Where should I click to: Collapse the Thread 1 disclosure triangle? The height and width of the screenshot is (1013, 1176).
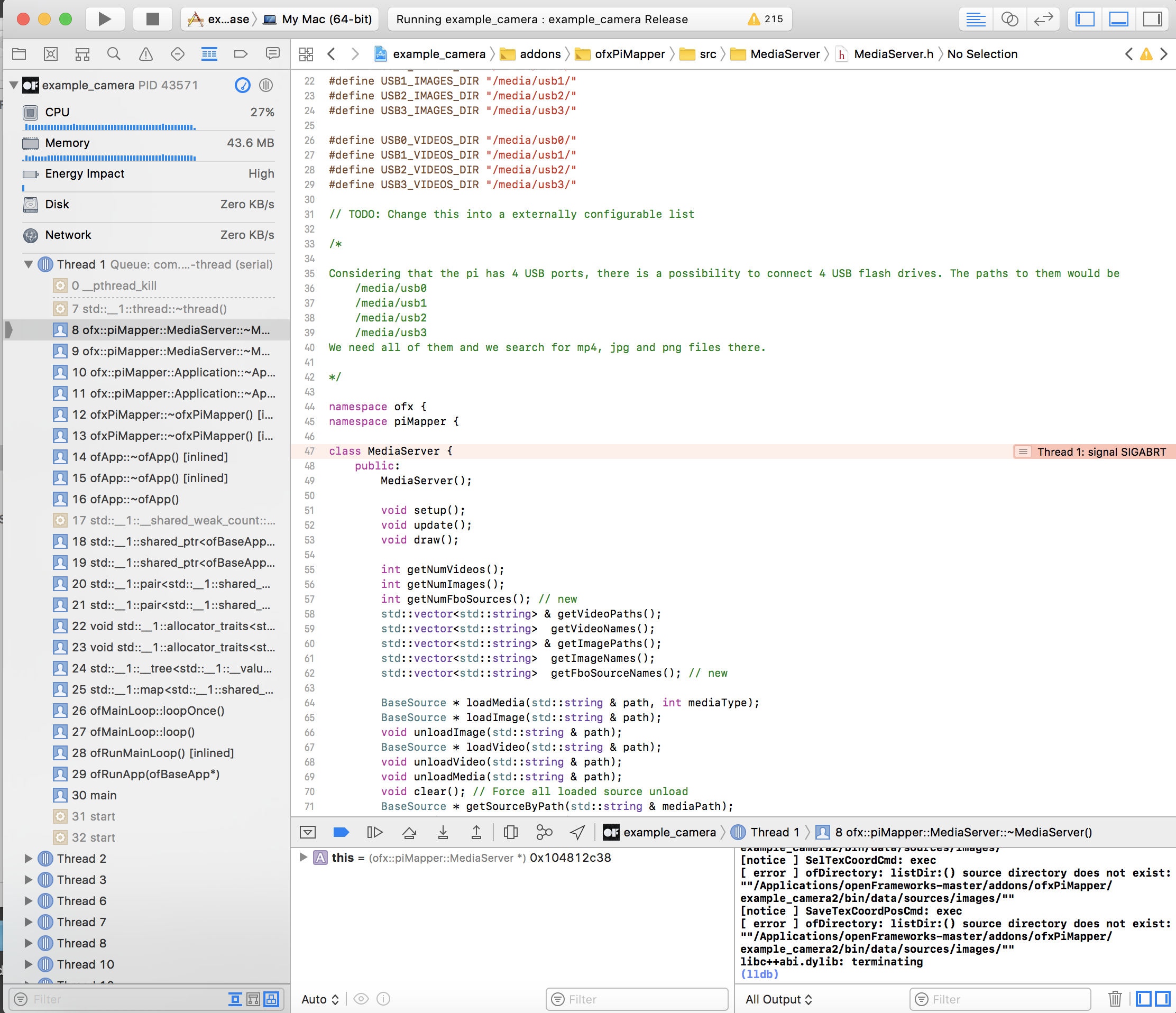point(28,264)
